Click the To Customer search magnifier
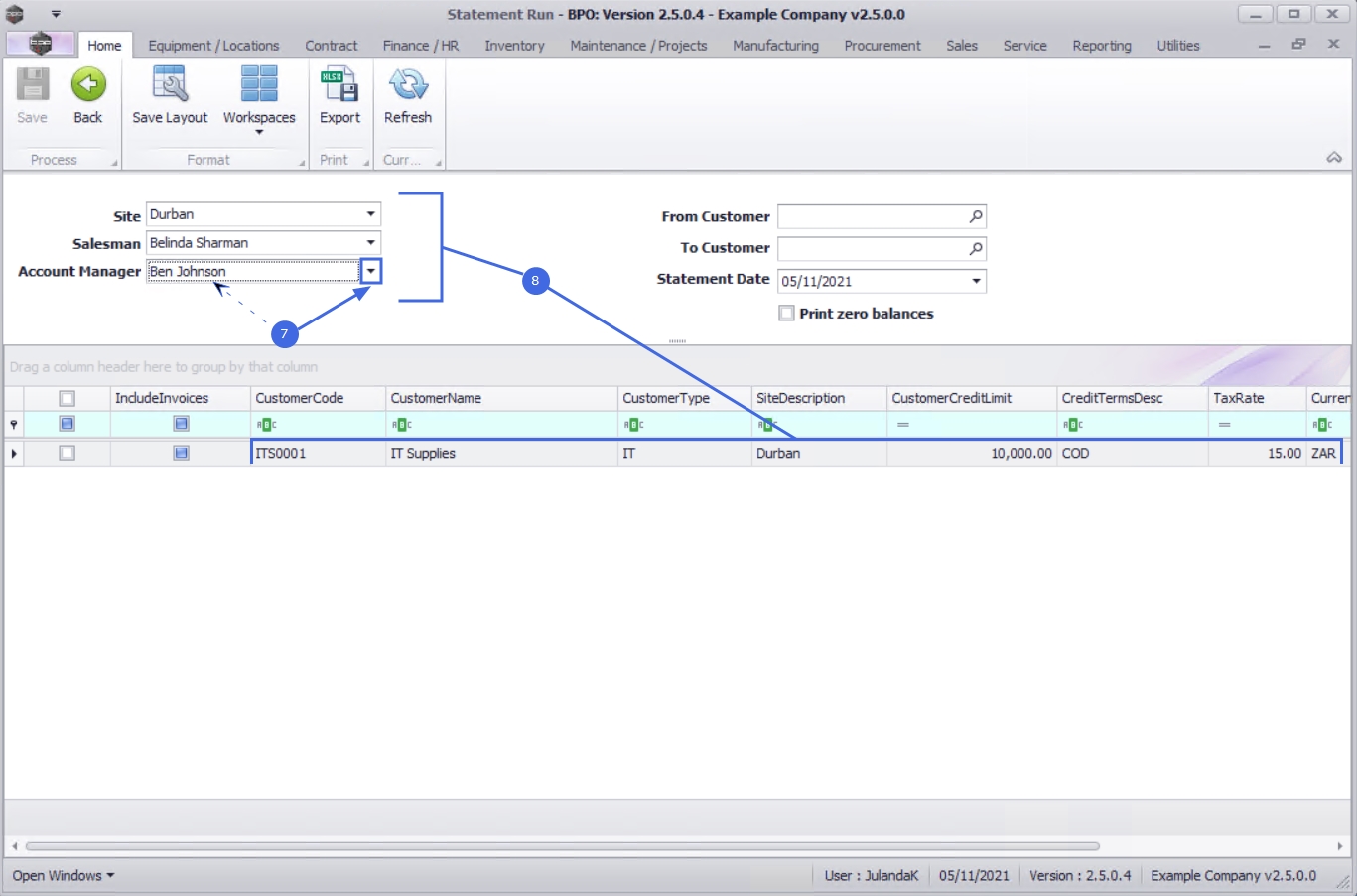1357x896 pixels. pos(976,248)
